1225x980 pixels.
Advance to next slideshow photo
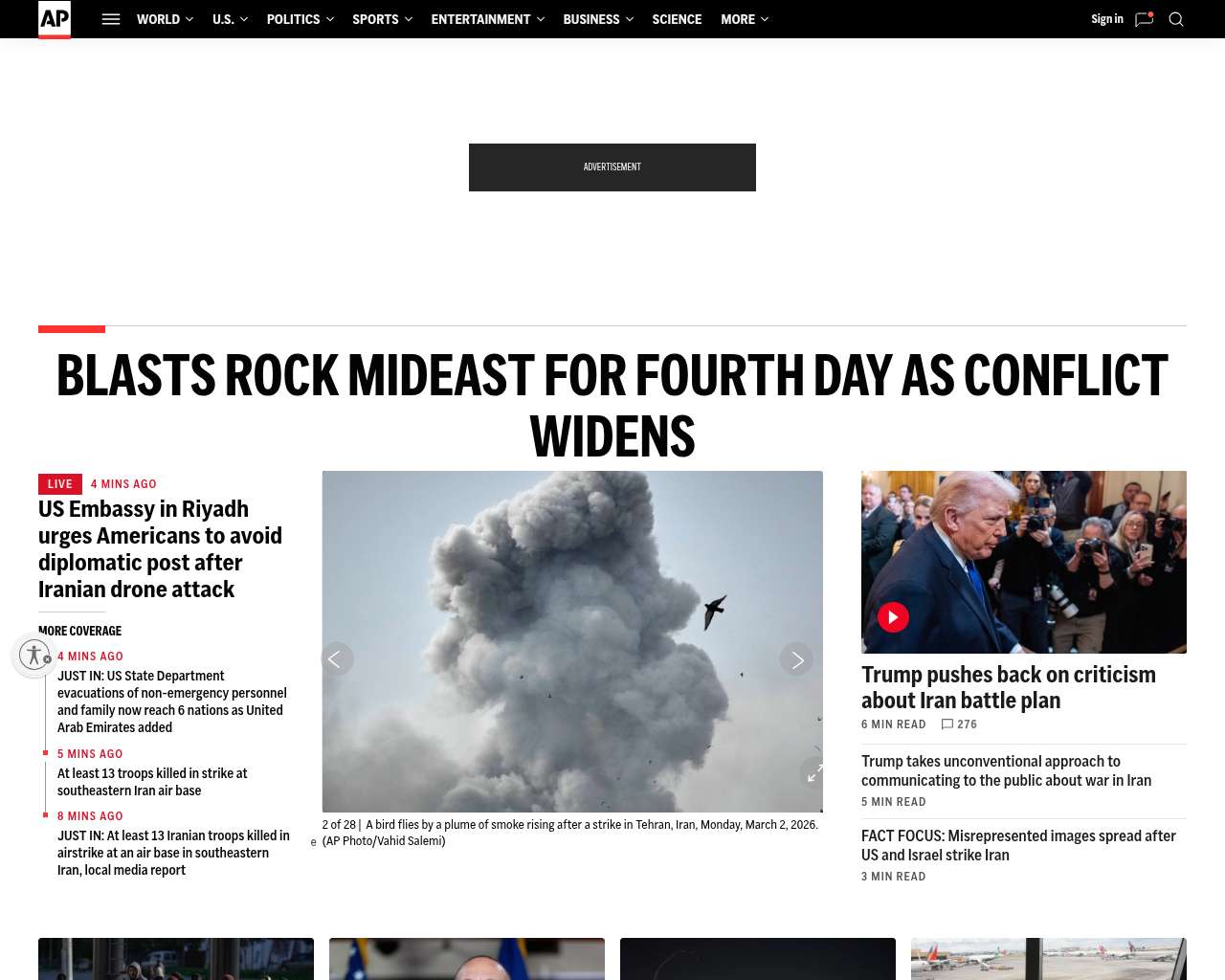pyautogui.click(x=796, y=658)
